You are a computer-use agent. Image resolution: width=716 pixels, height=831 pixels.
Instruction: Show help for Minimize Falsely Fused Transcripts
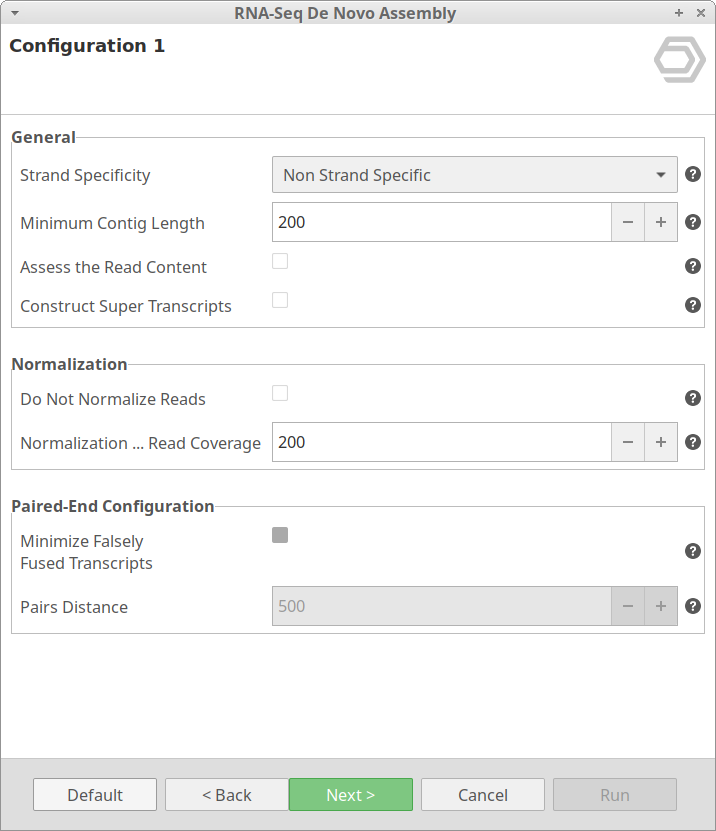point(693,551)
